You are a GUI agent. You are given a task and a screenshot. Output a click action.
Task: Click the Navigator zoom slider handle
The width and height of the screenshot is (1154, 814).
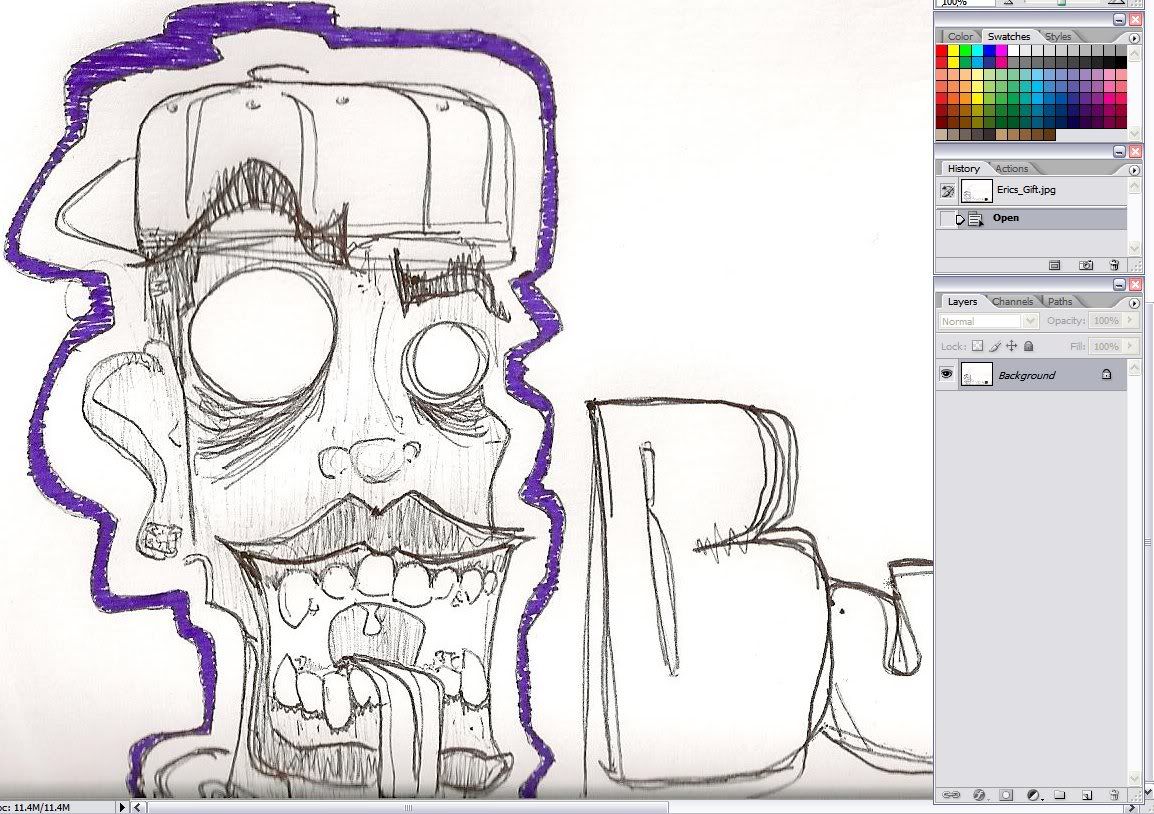(1061, 3)
